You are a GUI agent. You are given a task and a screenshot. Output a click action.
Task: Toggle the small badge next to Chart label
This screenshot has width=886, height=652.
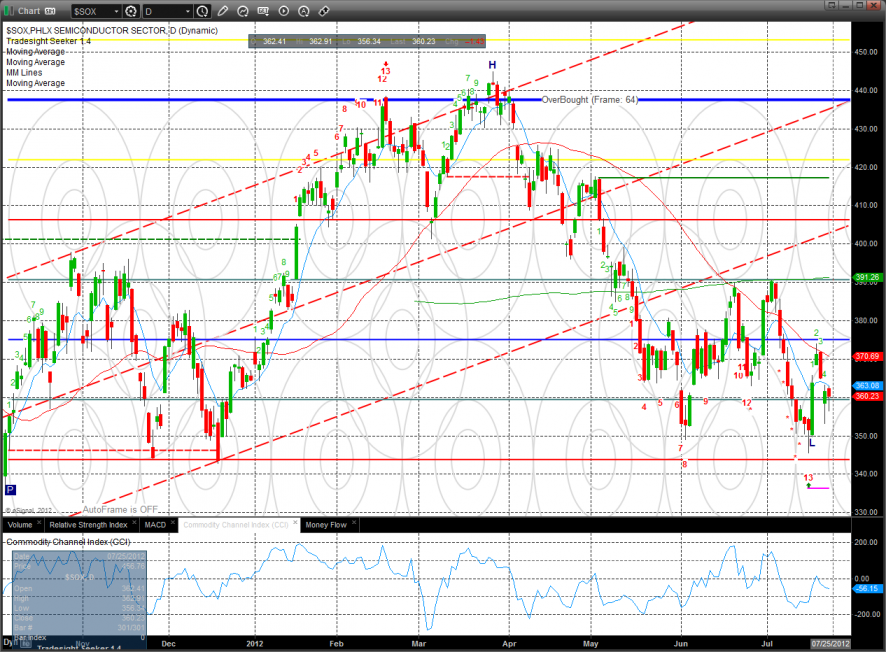click(50, 11)
